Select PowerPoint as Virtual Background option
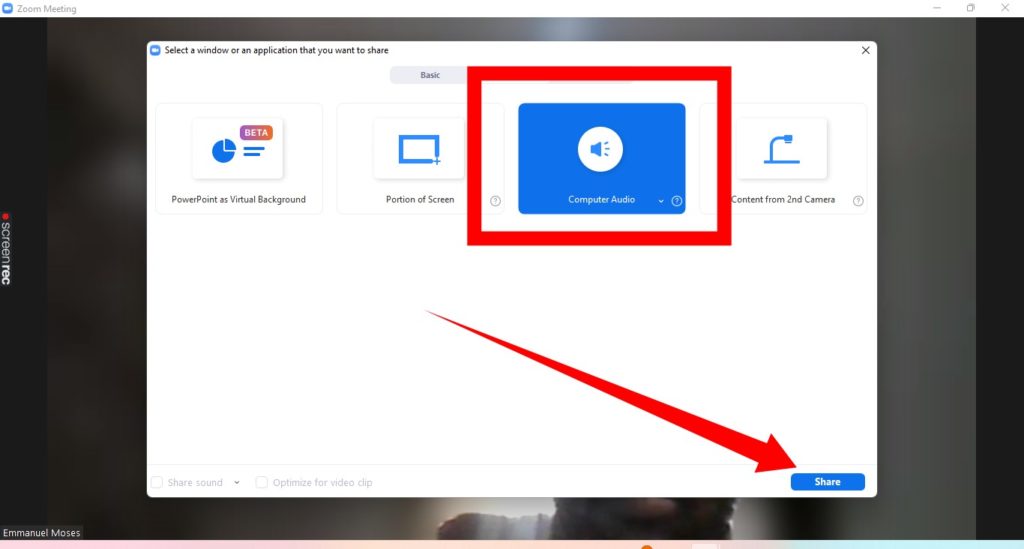The width and height of the screenshot is (1024, 549). [238, 159]
